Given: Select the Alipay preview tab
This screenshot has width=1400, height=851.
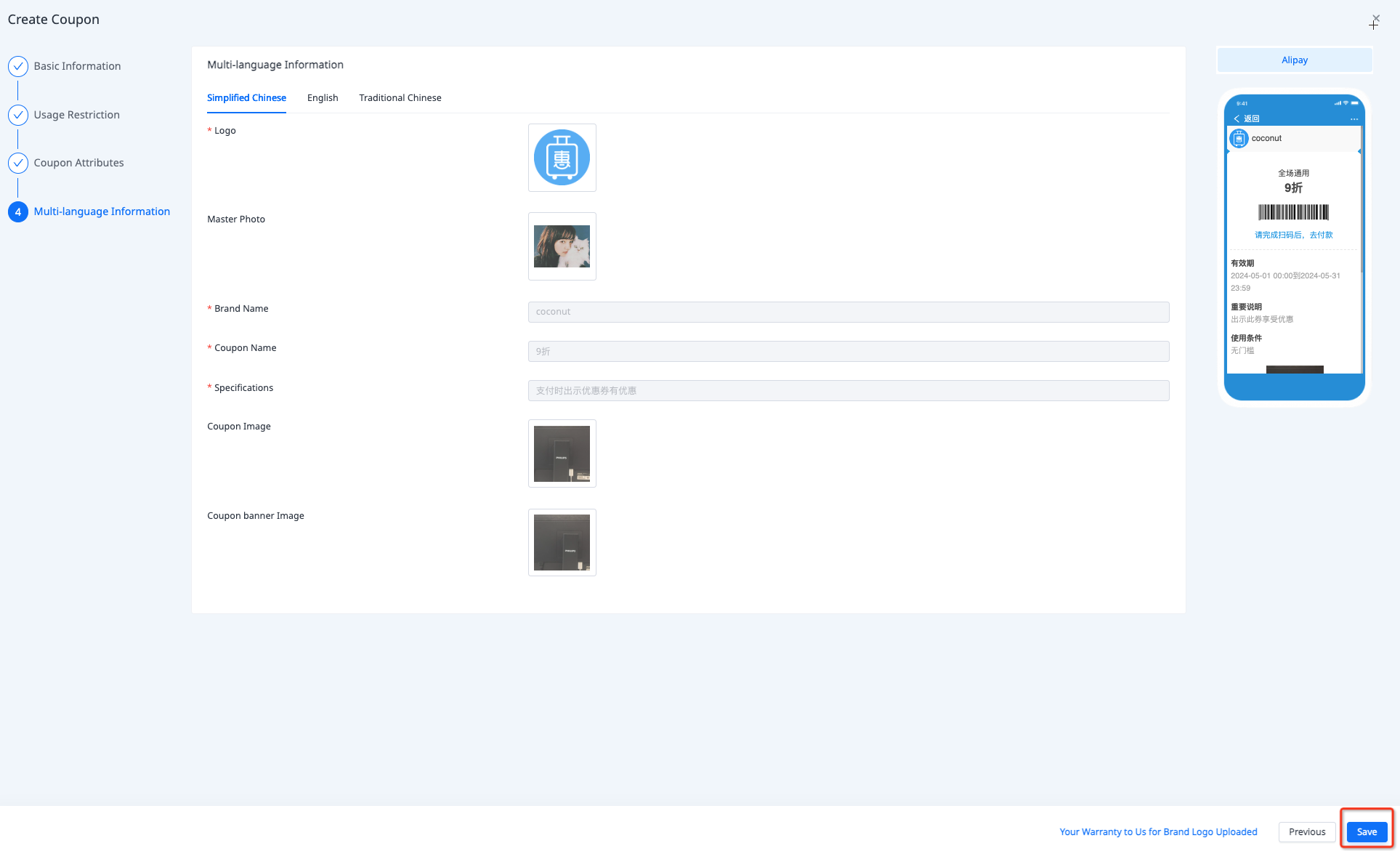Looking at the screenshot, I should [1294, 60].
